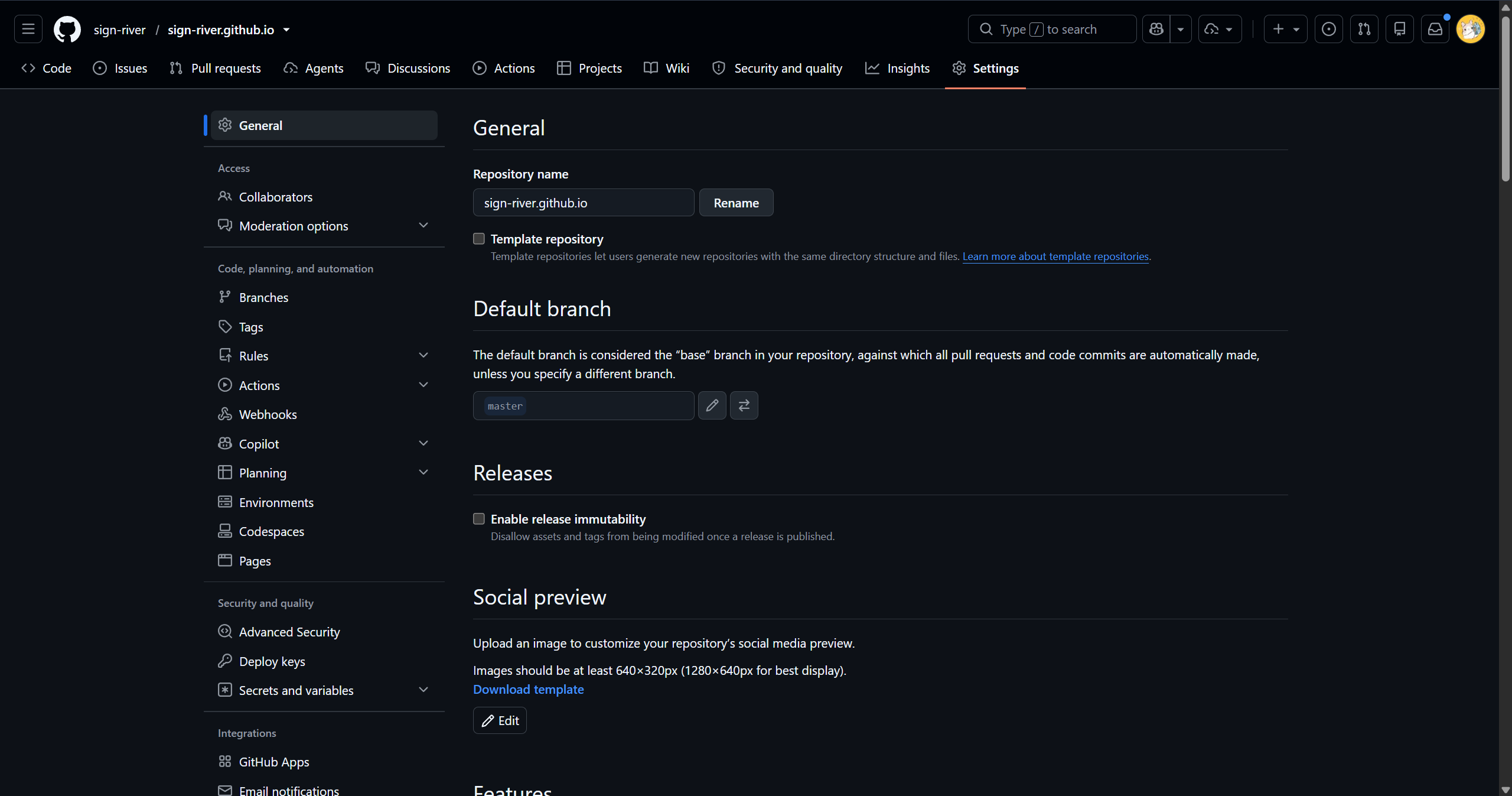Viewport: 1512px width, 796px height.
Task: Go to the sign-river owner profile link
Action: click(119, 30)
